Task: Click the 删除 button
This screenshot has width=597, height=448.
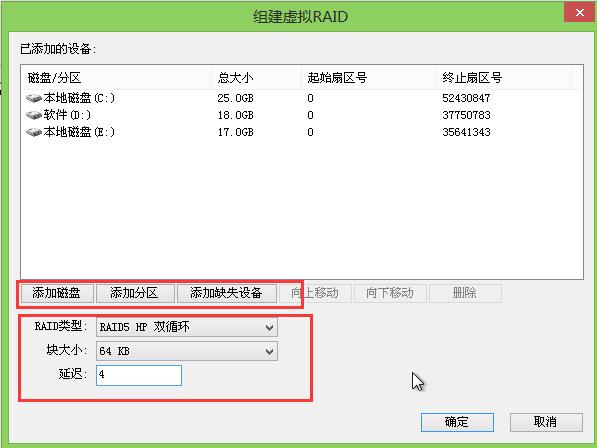Action: tap(465, 293)
